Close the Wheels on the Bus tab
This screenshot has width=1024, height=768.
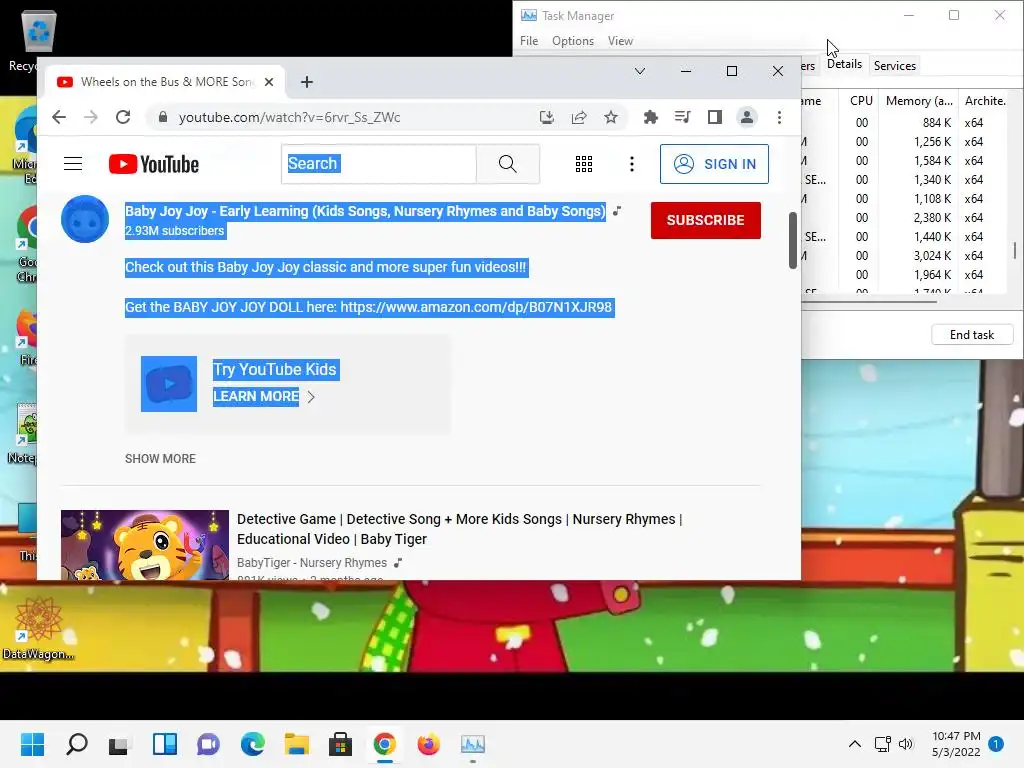(269, 82)
